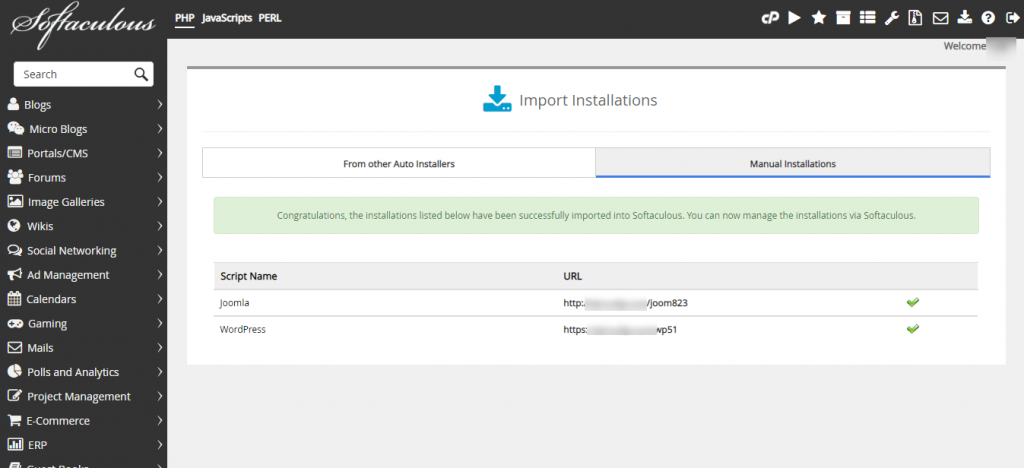Viewport: 1024px width, 468px height.
Task: Switch to the JavaScripts tab
Action: (x=227, y=18)
